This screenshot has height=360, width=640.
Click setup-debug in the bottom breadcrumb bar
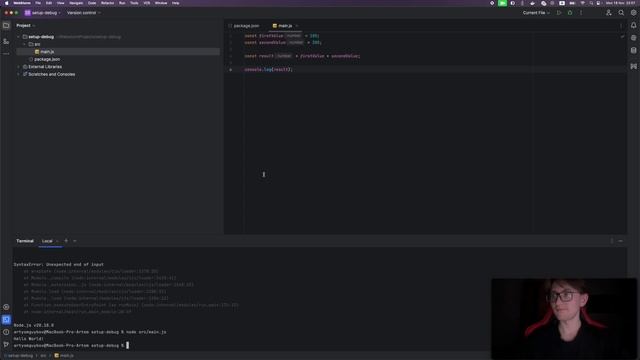coord(18,356)
